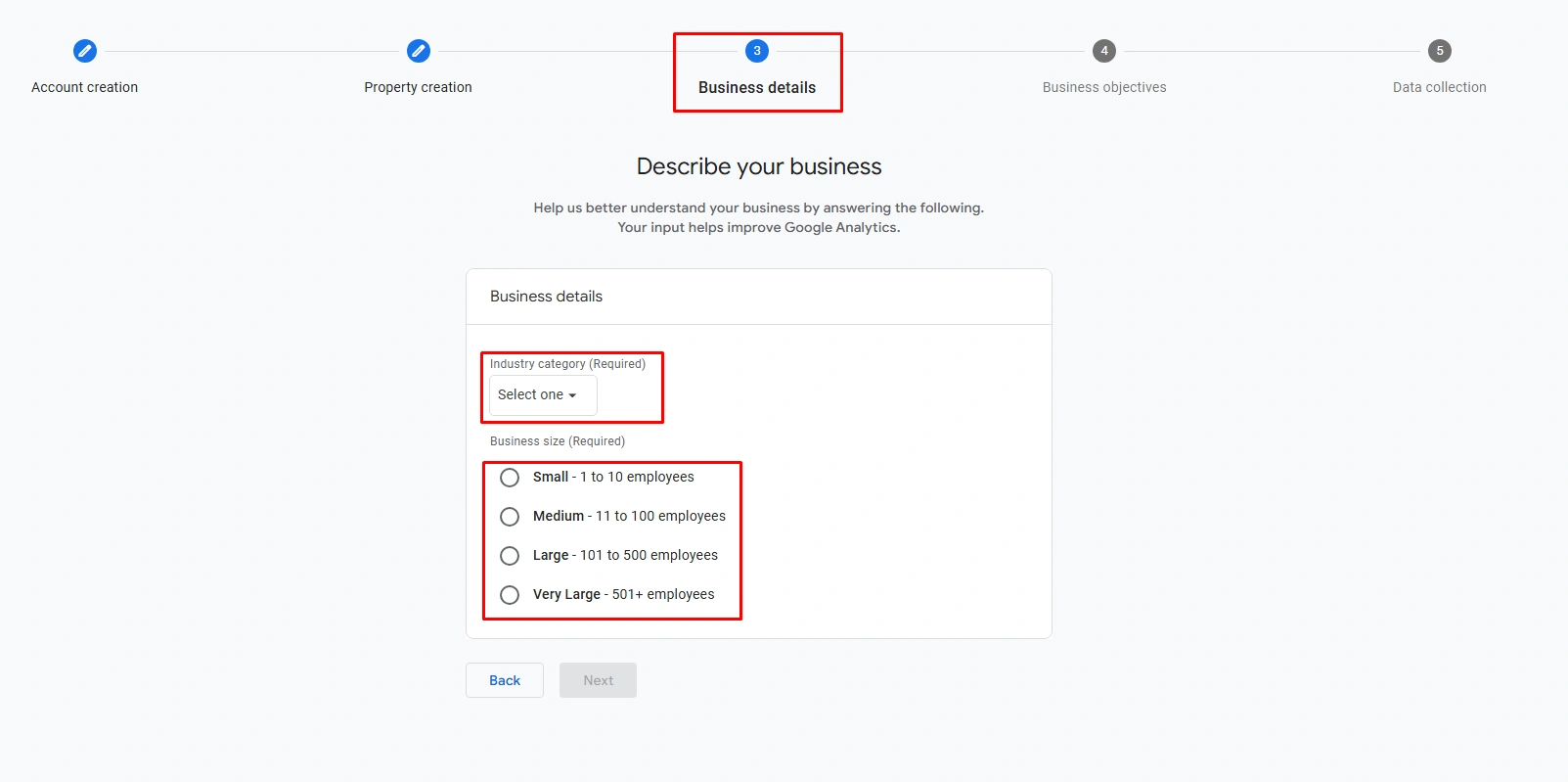Click the Property creation pencil step icon
The width and height of the screenshot is (1568, 782).
[419, 51]
